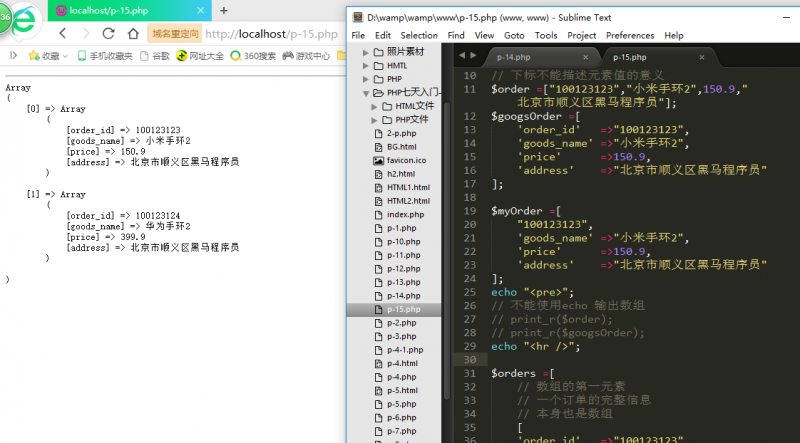Click the 域名重定向 button in address bar

click(x=176, y=33)
